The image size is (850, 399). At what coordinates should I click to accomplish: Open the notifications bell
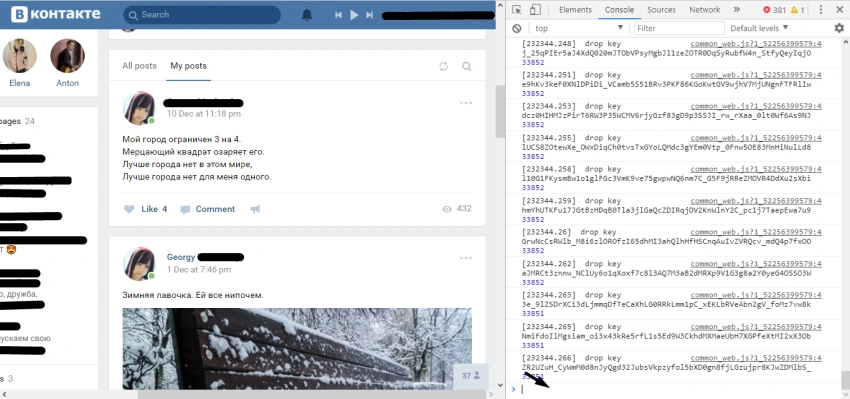point(307,15)
